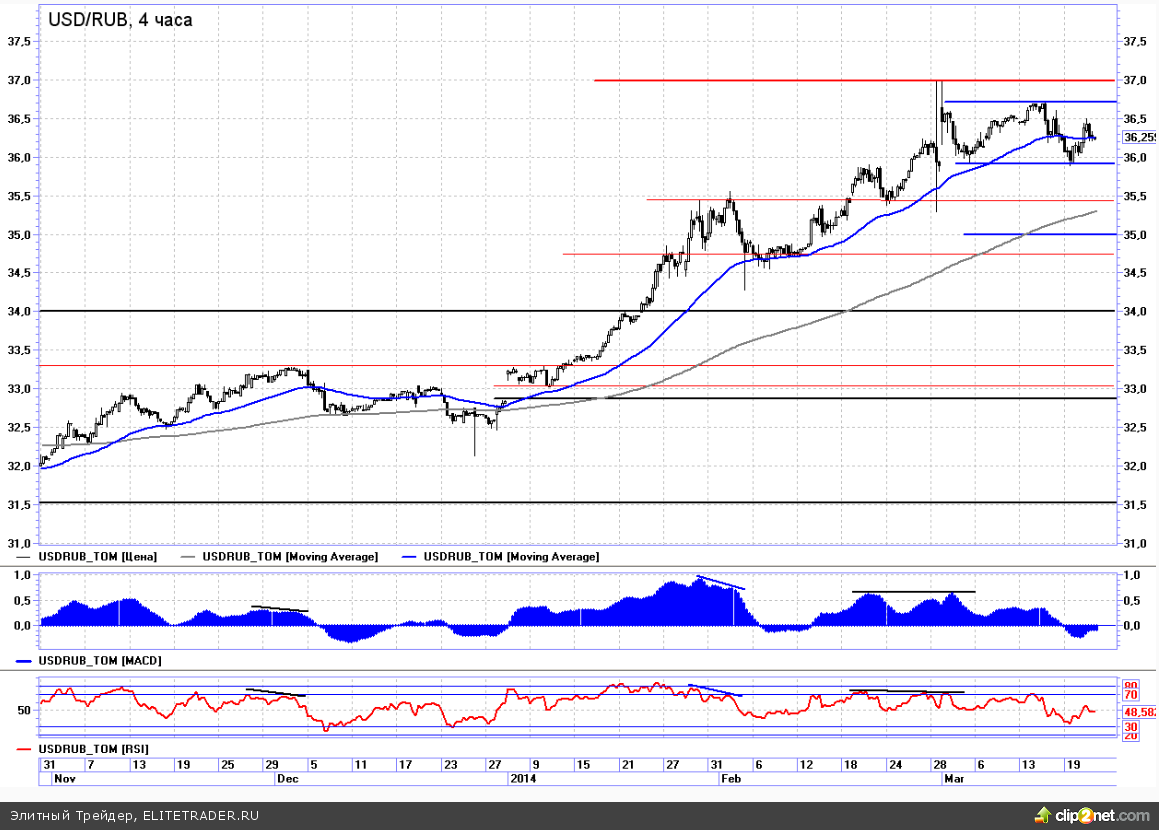Click the USD/RUB, 4 часа chart title
The width and height of the screenshot is (1159, 830).
pos(120,19)
